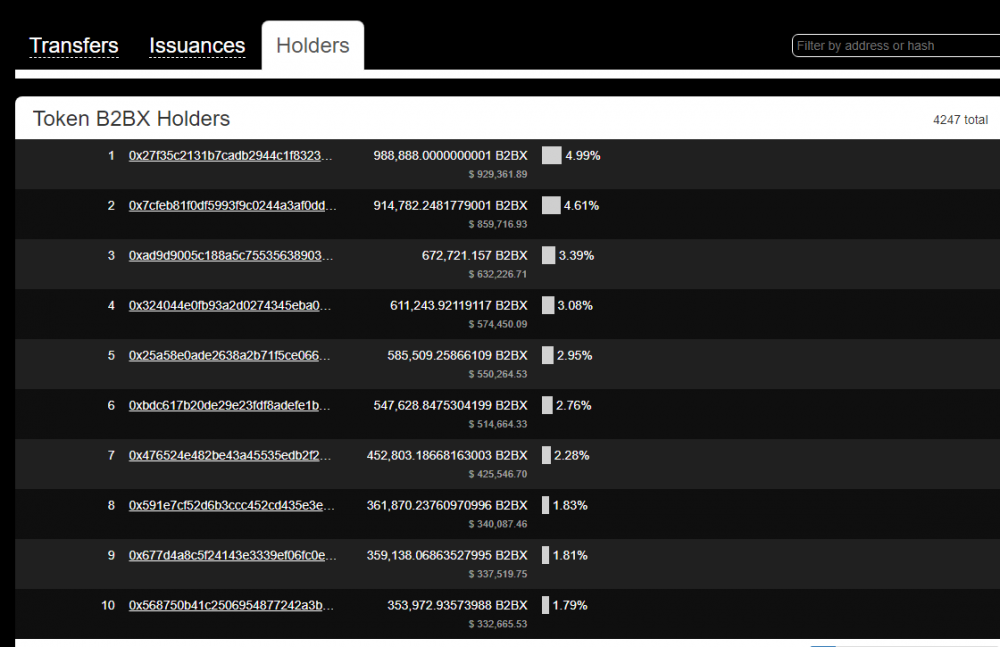Switch to the Issuances tab
Viewport: 1000px width, 647px height.
pyautogui.click(x=197, y=45)
